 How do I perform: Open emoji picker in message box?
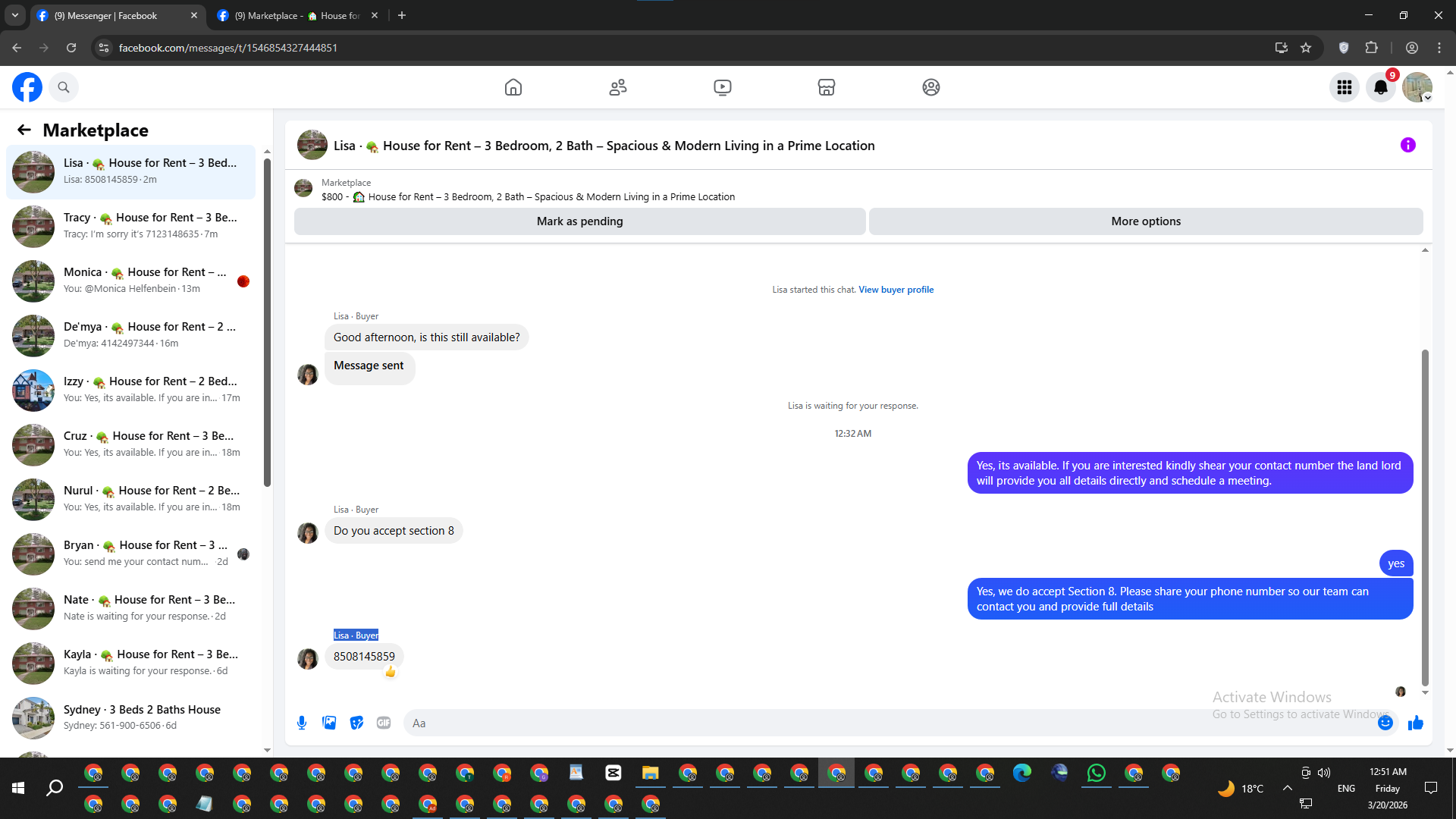pos(1385,723)
